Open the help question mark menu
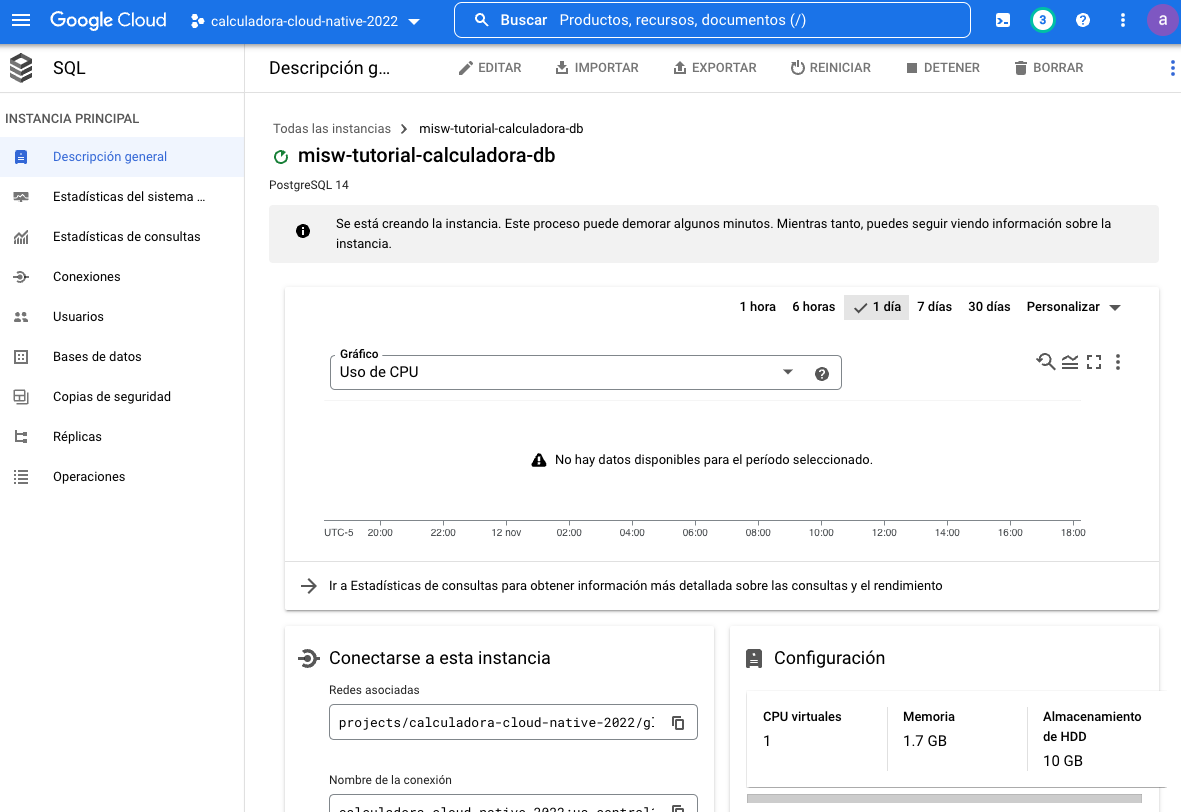 [x=1082, y=20]
